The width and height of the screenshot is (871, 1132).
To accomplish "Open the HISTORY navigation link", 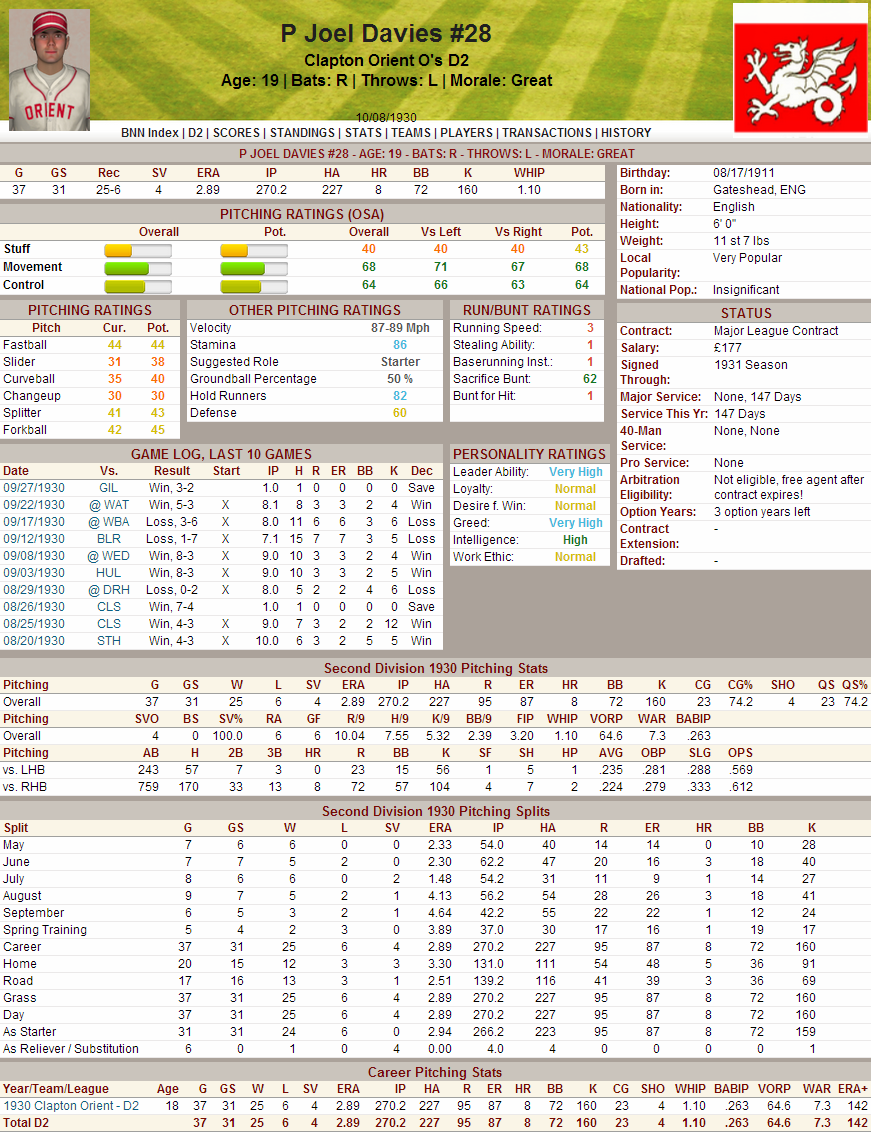I will tap(626, 133).
